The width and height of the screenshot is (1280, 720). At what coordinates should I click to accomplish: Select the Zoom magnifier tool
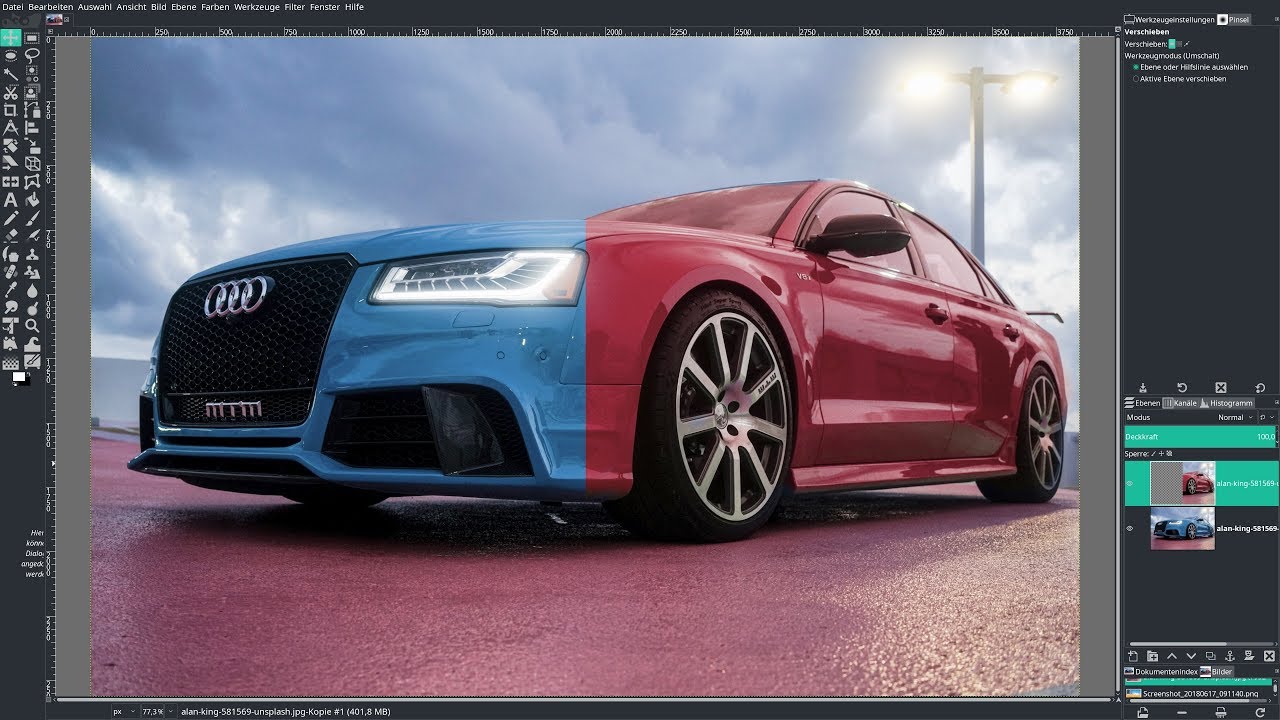click(x=32, y=325)
